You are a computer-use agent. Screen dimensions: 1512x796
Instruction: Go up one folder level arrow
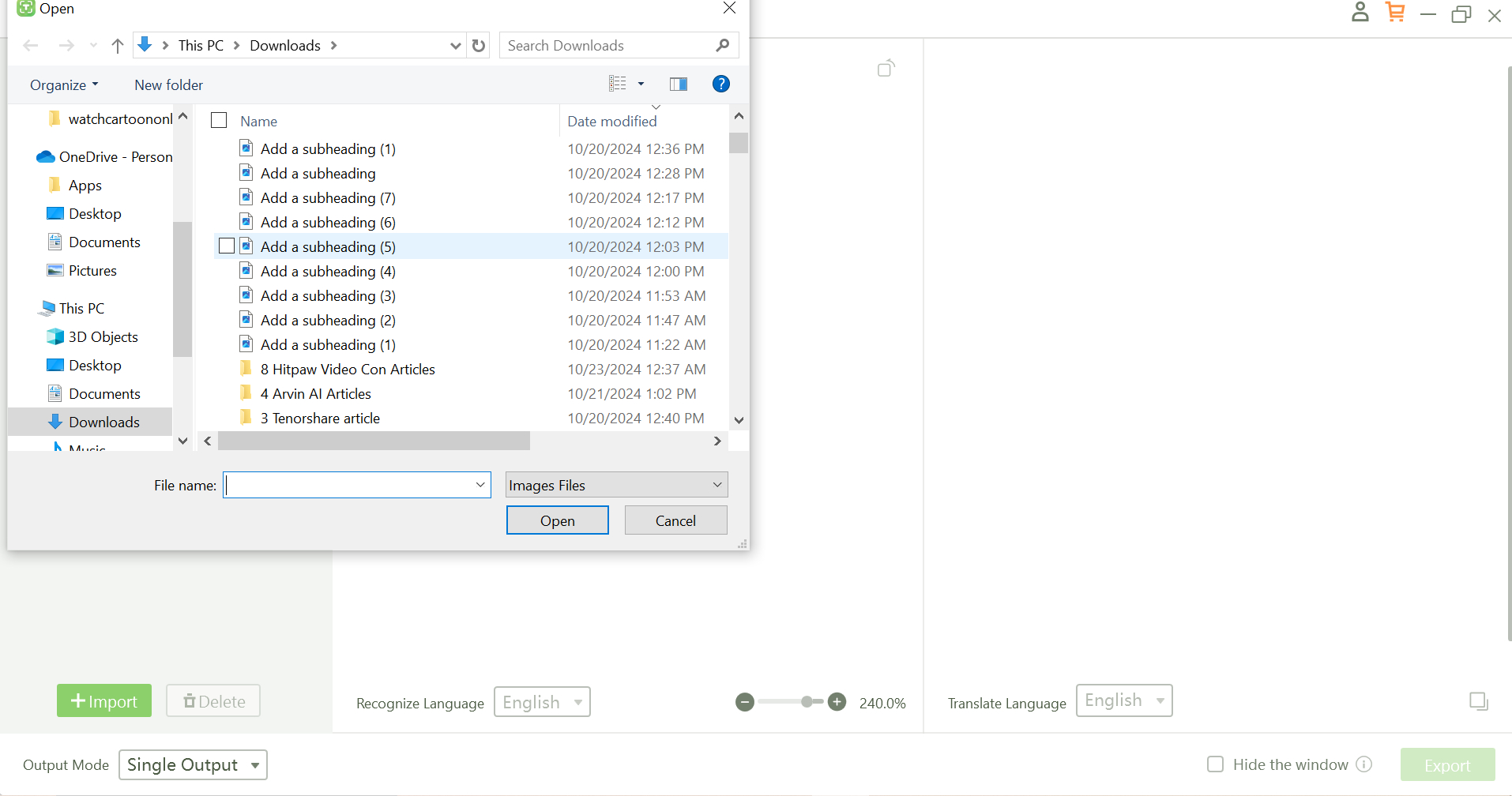pyautogui.click(x=118, y=46)
